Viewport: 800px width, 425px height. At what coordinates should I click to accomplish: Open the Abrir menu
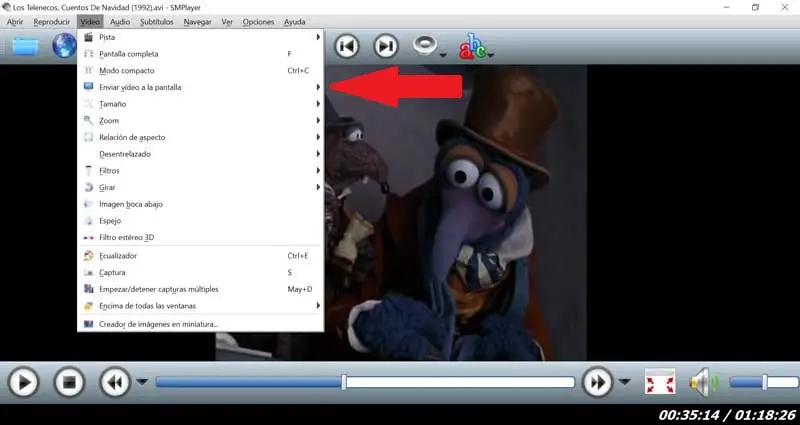click(15, 22)
